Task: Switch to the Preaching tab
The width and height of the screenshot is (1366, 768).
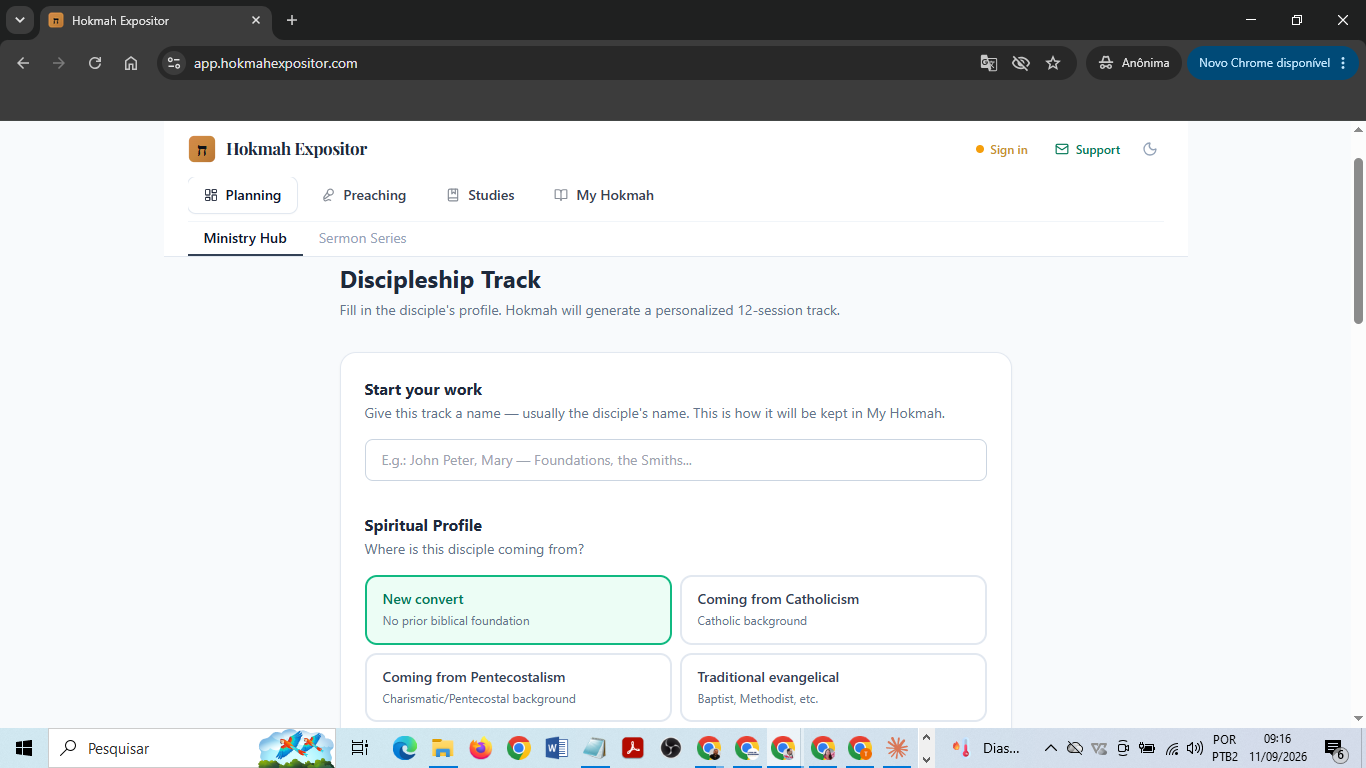Action: (x=364, y=195)
